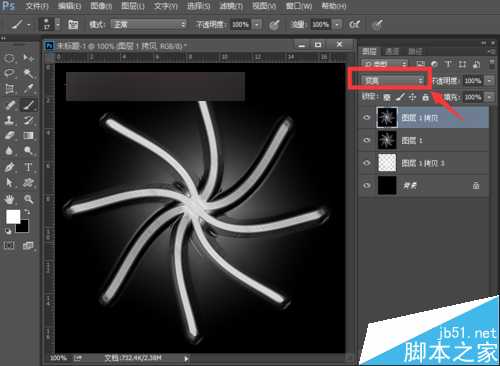Select the Lasso tool
Screen dimensions: 500x366
pos(9,73)
